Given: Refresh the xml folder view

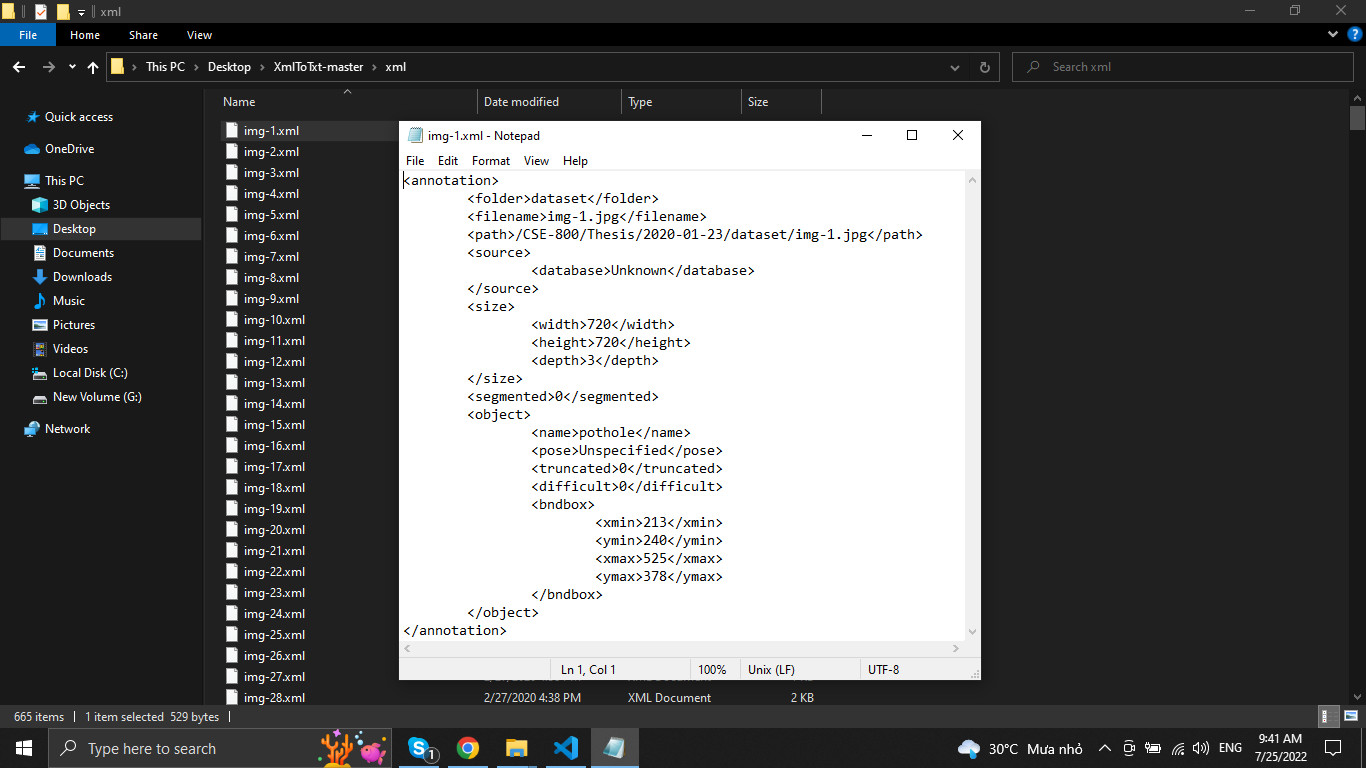Looking at the screenshot, I should pyautogui.click(x=985, y=67).
